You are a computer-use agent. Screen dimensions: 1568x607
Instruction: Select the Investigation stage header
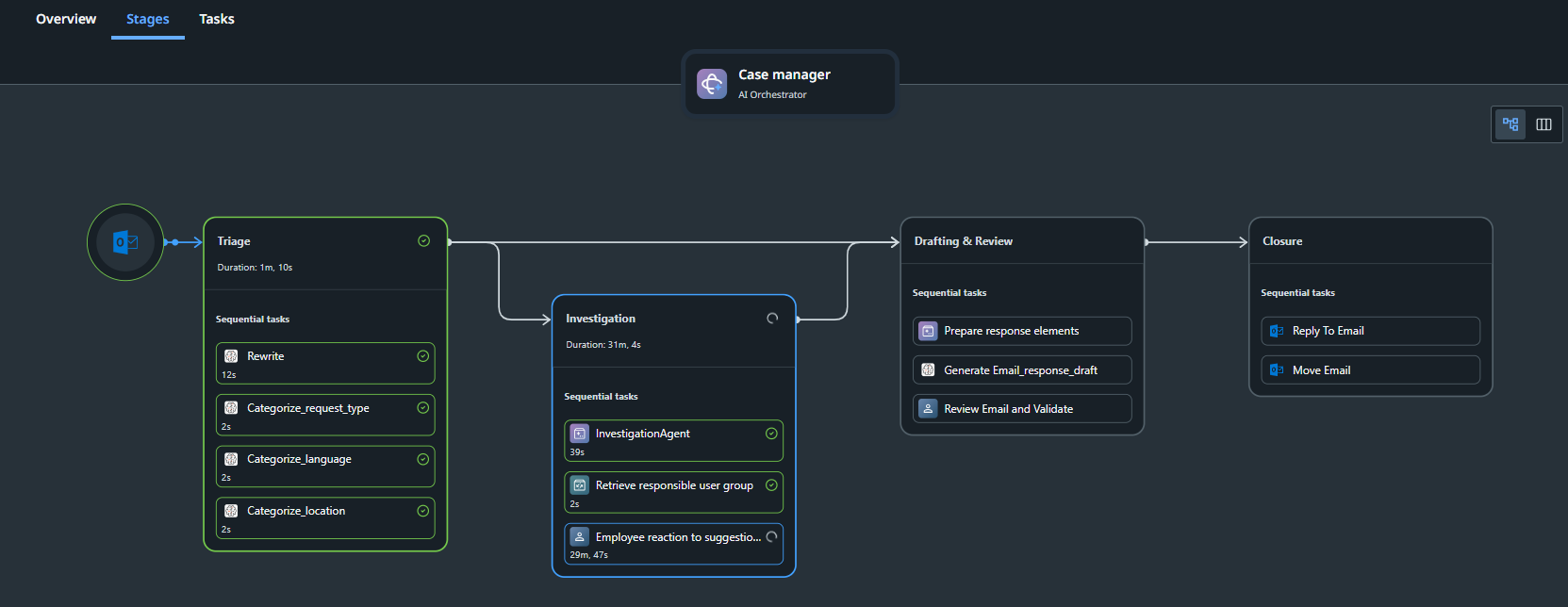click(673, 331)
